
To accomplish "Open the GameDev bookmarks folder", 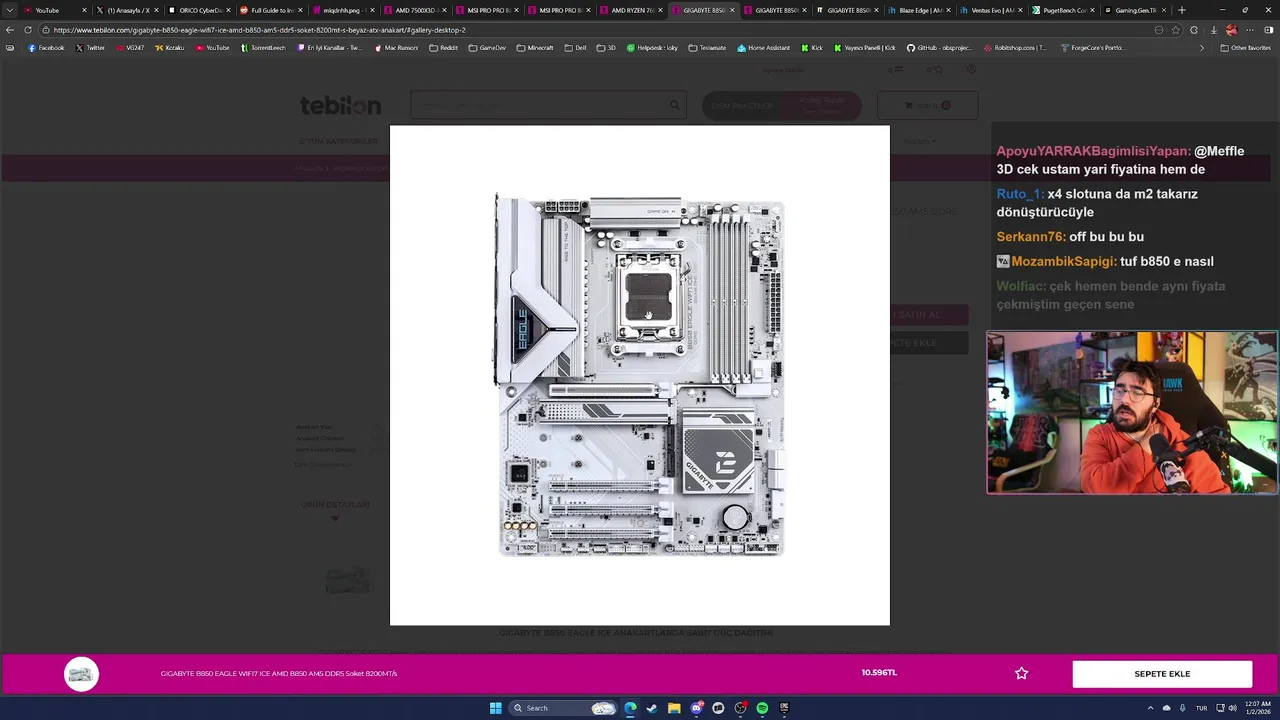I will 487,48.
